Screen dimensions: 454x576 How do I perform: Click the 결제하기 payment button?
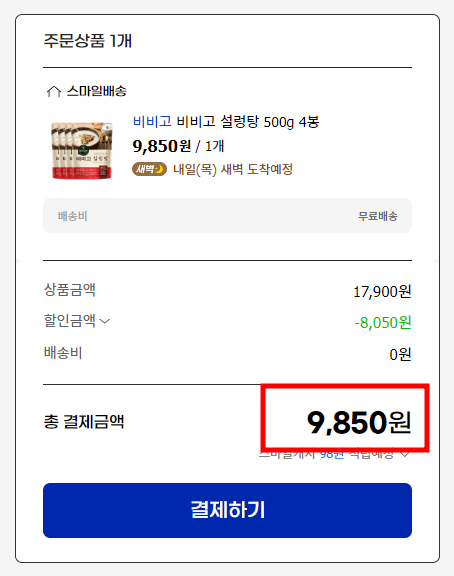tap(227, 510)
